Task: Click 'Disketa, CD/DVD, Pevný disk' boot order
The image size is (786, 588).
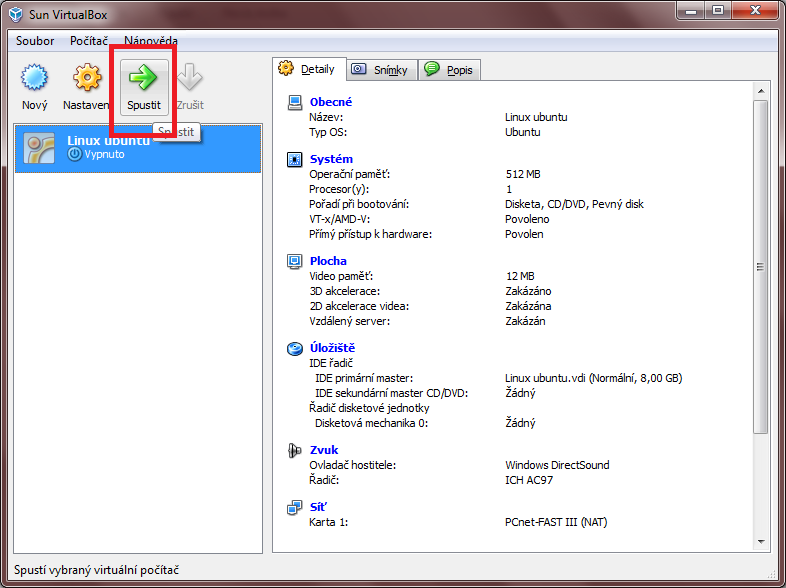Action: tap(574, 204)
